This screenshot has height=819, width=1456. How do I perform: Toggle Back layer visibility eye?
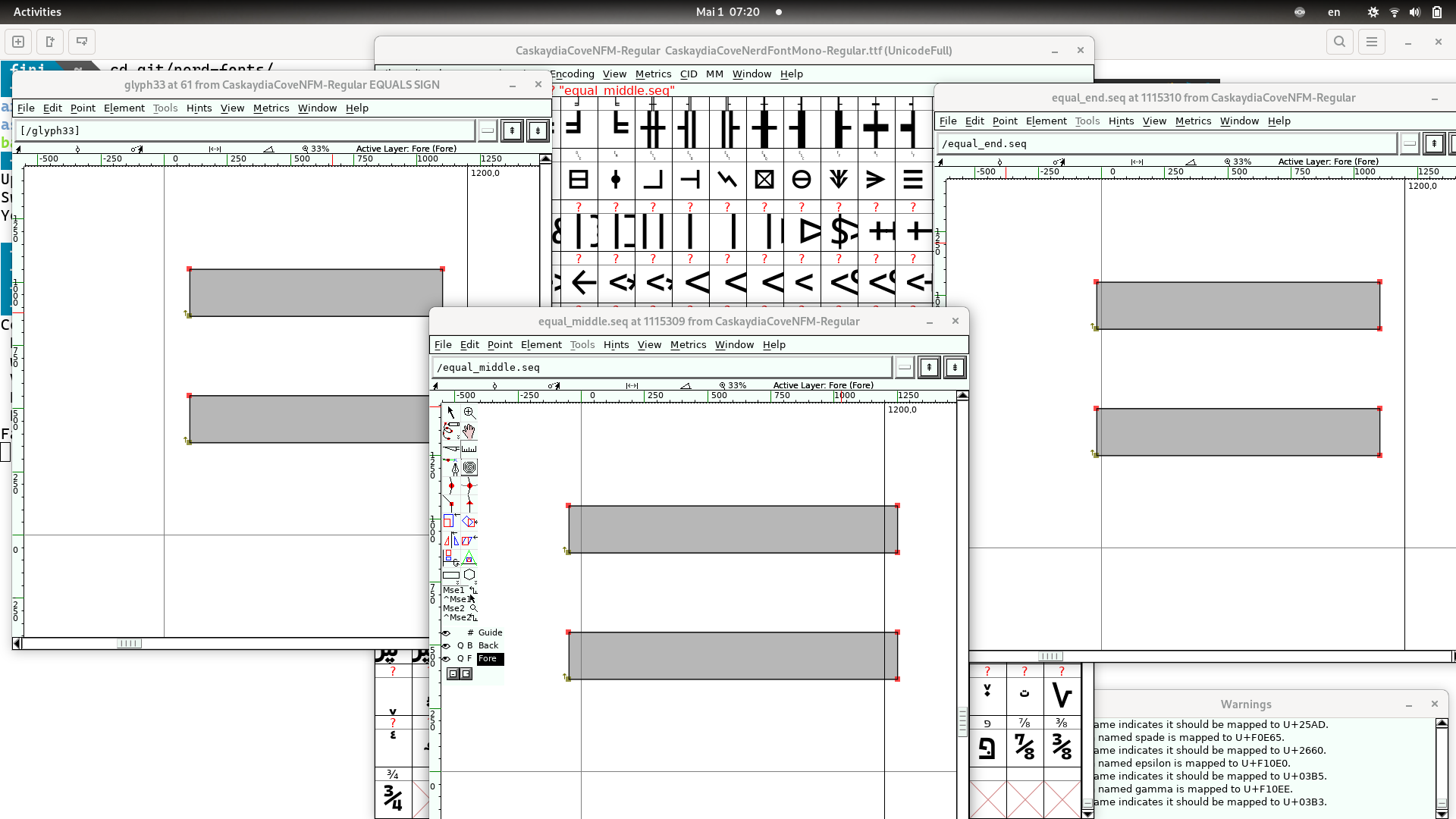pyautogui.click(x=446, y=645)
